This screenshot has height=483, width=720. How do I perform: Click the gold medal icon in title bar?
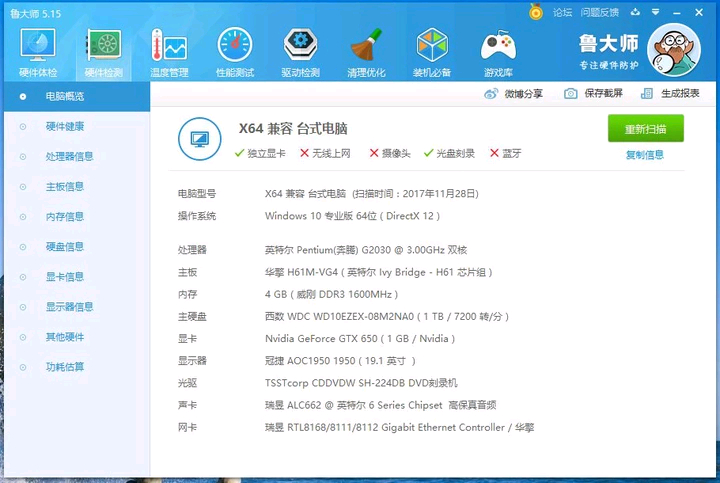(x=536, y=12)
